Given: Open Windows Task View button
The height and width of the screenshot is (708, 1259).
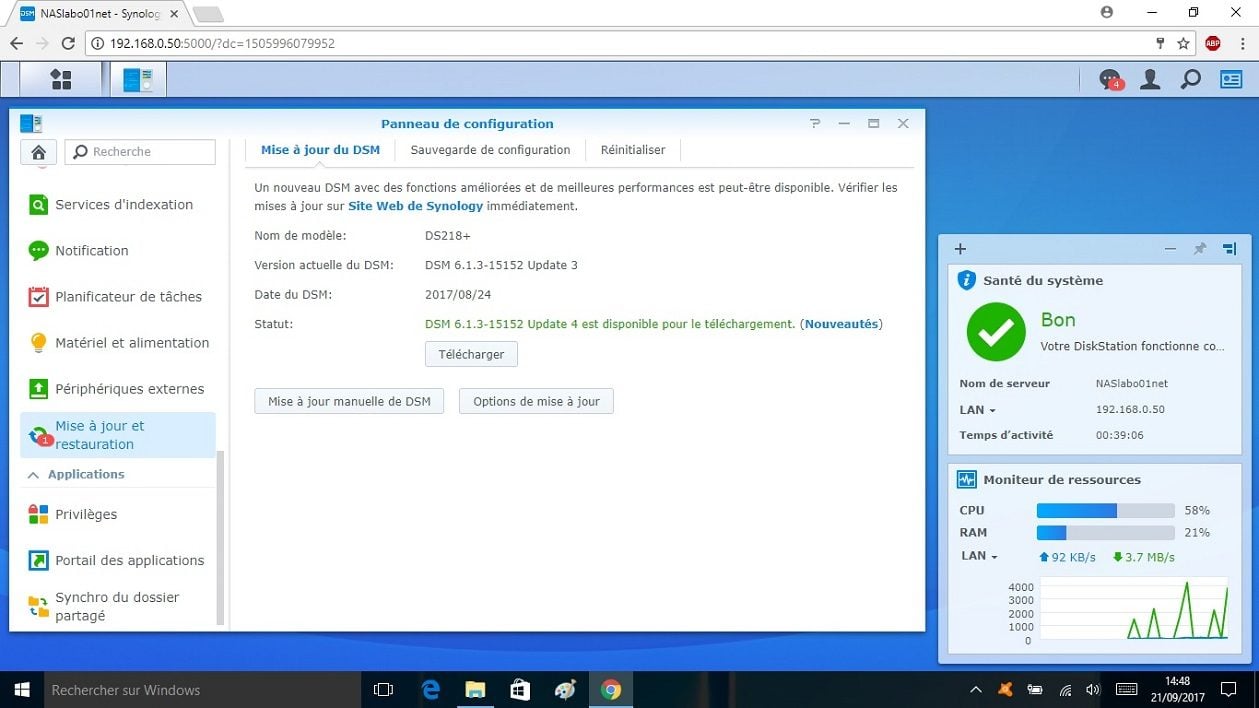Looking at the screenshot, I should [383, 690].
